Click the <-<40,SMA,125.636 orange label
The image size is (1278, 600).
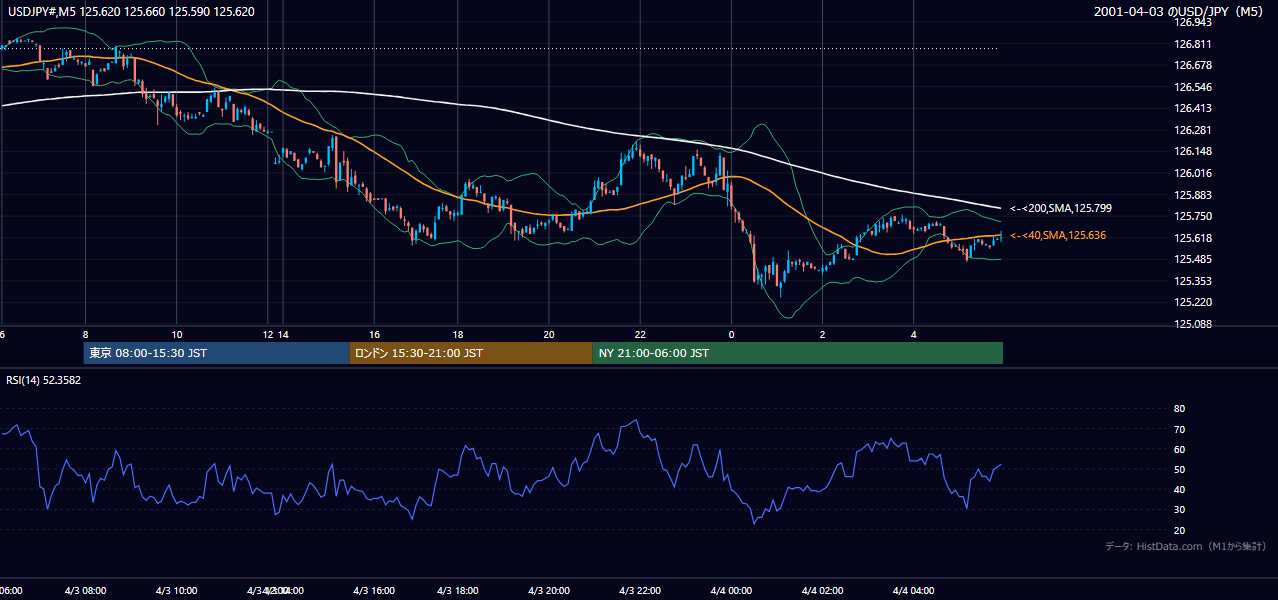point(1060,235)
